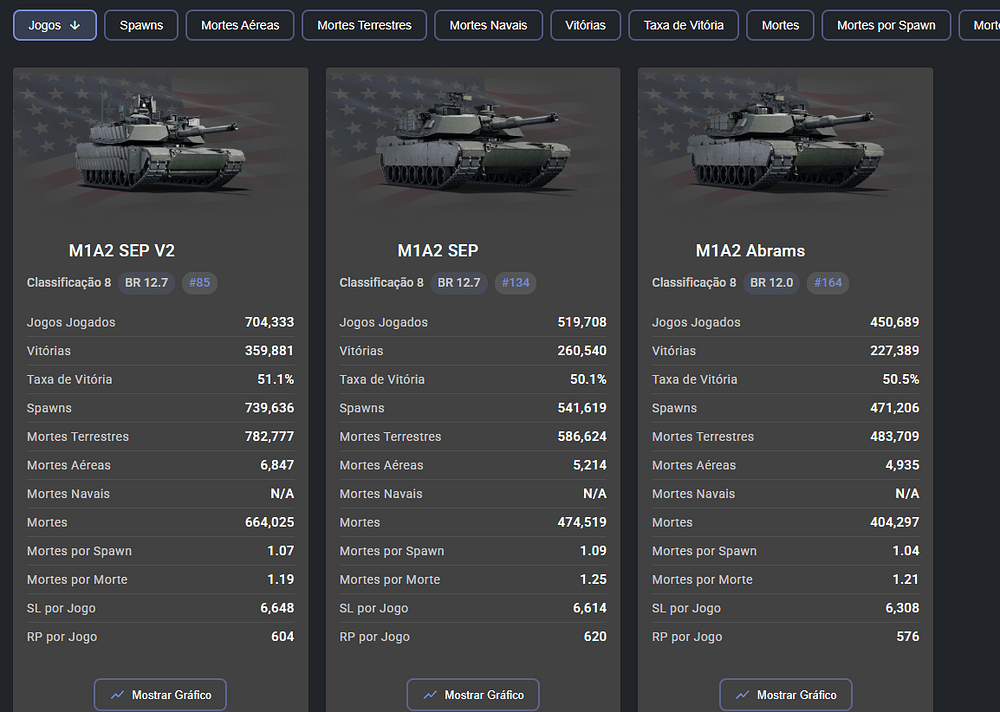
Task: Click the Jogos sort button with arrow
Action: point(55,25)
